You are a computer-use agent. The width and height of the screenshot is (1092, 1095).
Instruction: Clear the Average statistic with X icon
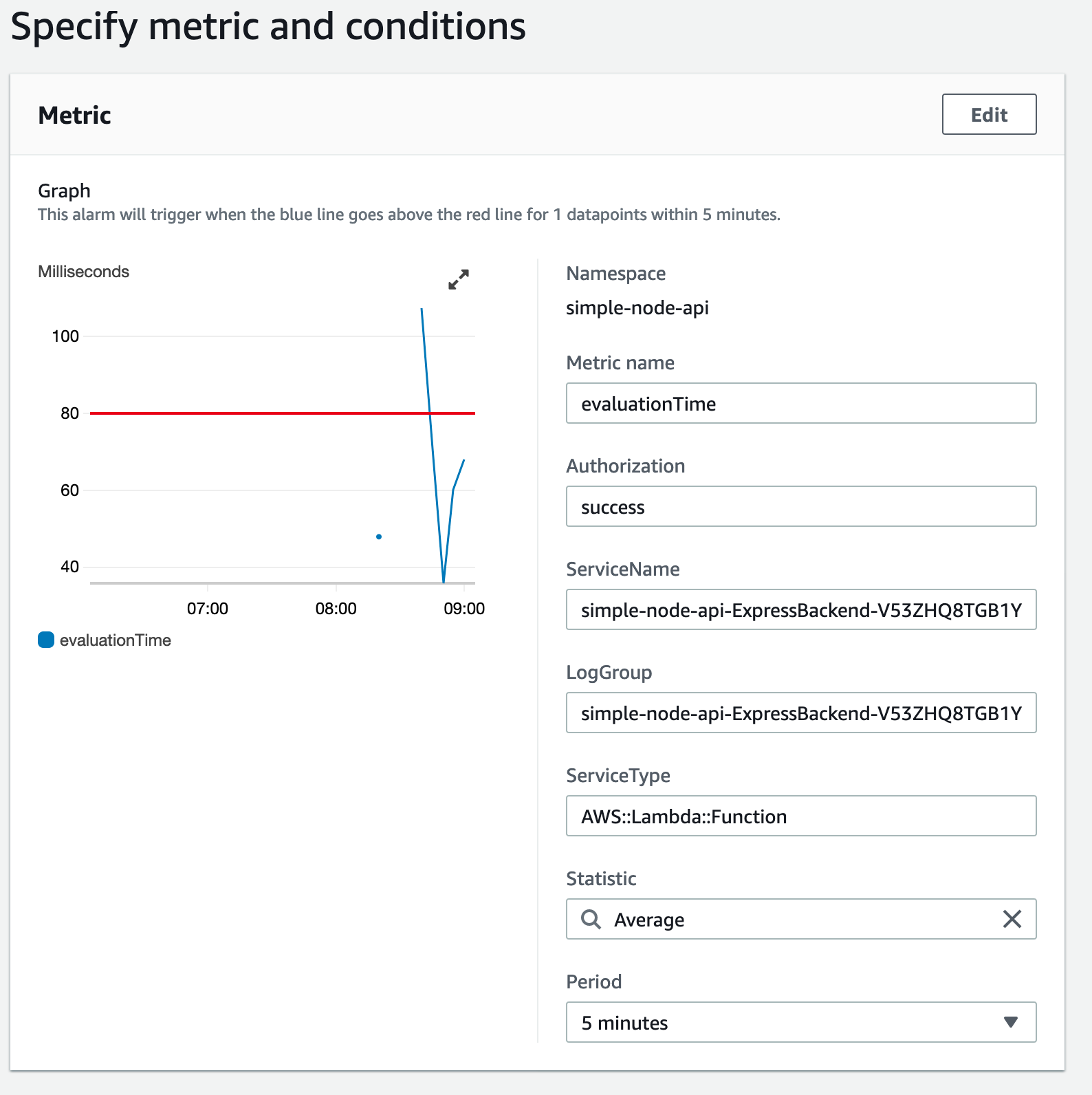[1012, 919]
